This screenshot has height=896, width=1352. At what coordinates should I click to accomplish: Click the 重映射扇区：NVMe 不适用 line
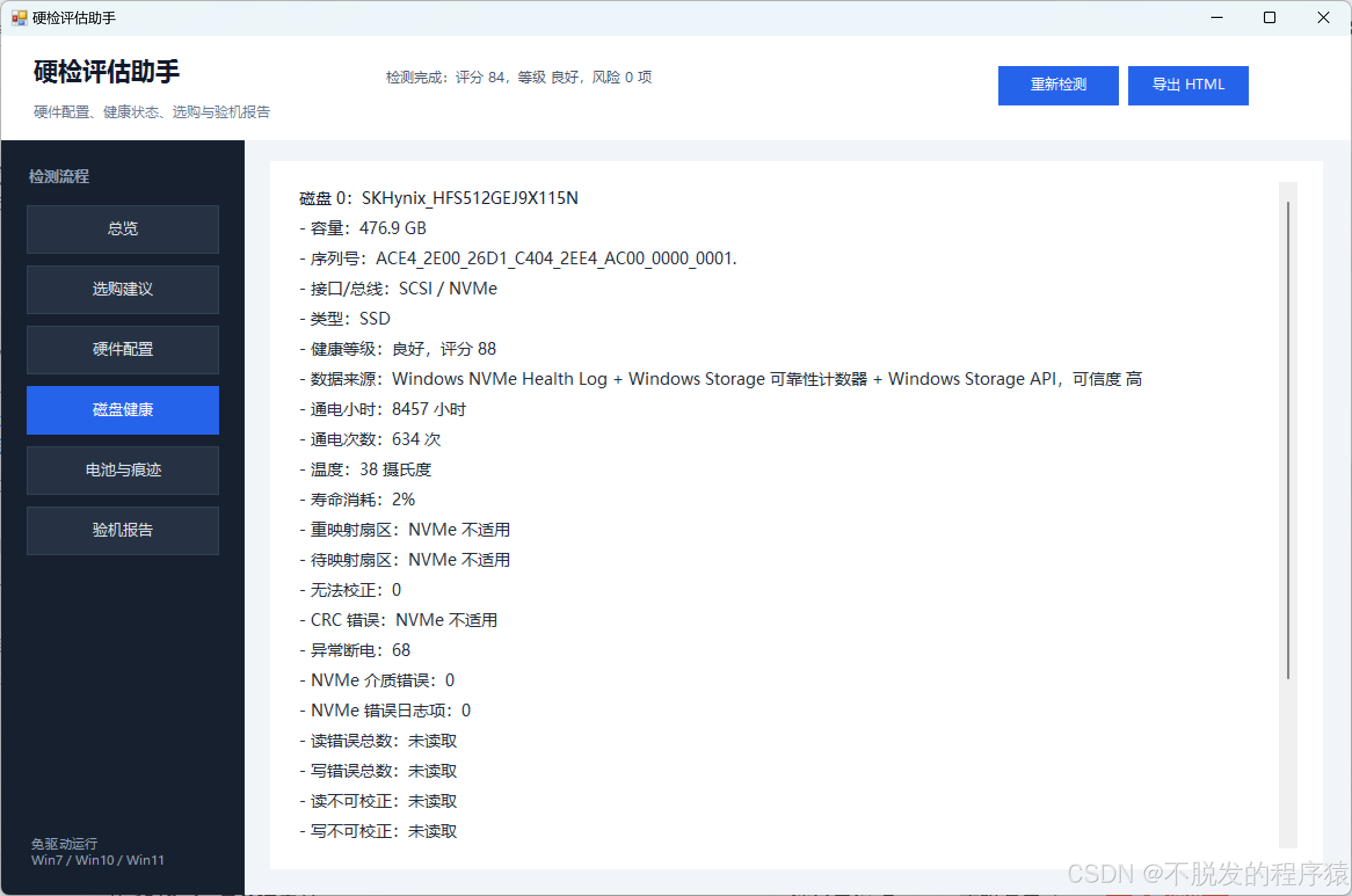pos(405,530)
